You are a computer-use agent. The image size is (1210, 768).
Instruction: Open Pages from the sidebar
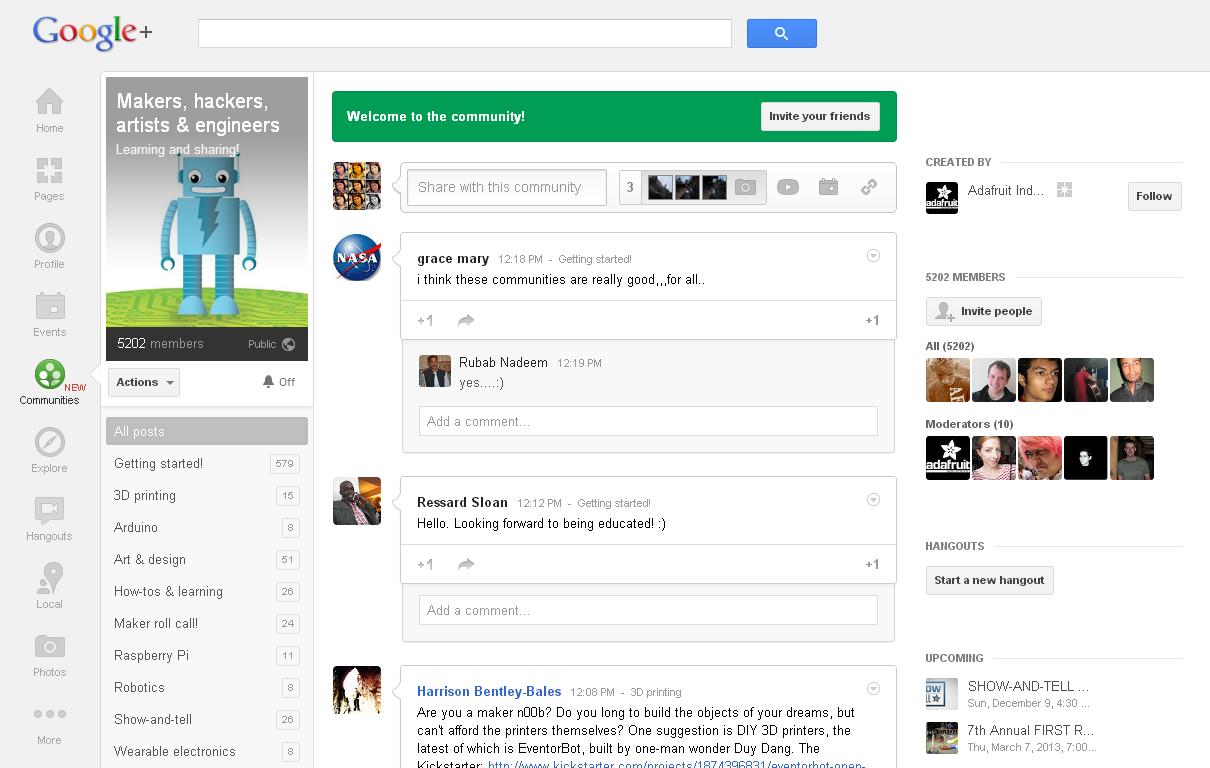(49, 178)
